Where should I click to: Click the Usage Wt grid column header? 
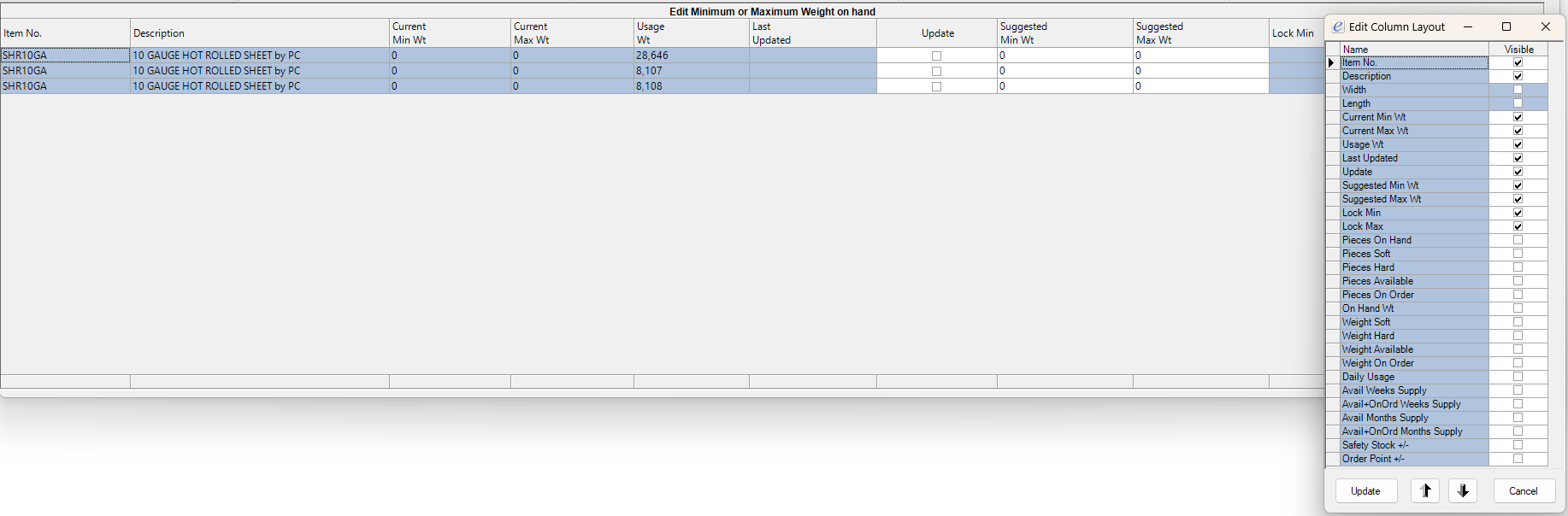click(x=692, y=33)
